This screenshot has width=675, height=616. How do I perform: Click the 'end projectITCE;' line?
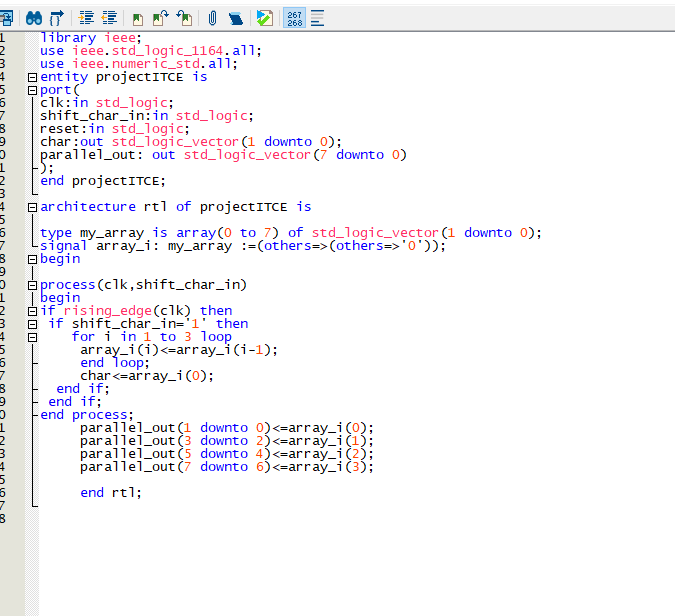point(103,181)
